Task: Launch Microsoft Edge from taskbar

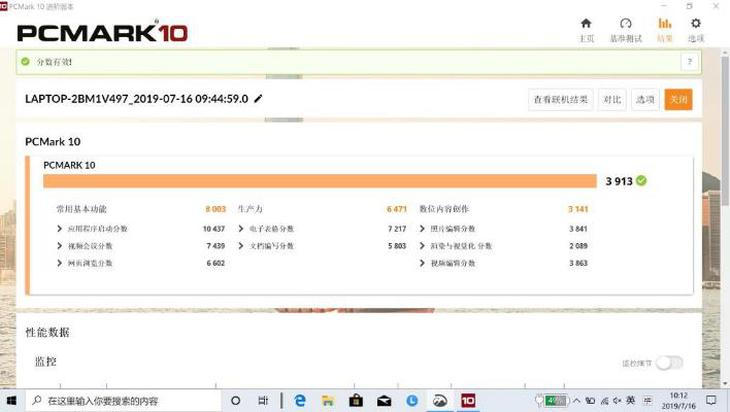Action: (300, 400)
